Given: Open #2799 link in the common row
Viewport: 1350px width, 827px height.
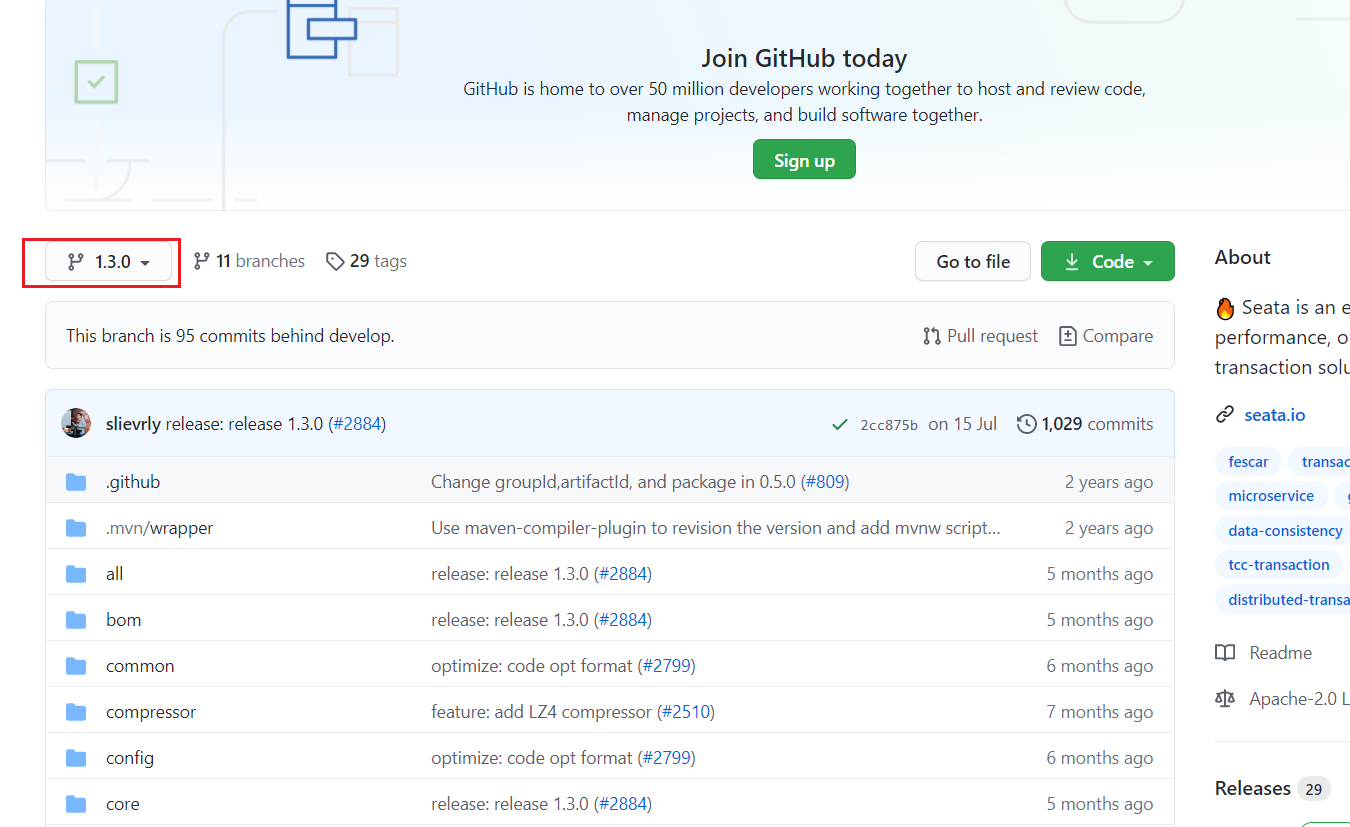Looking at the screenshot, I should coord(666,666).
